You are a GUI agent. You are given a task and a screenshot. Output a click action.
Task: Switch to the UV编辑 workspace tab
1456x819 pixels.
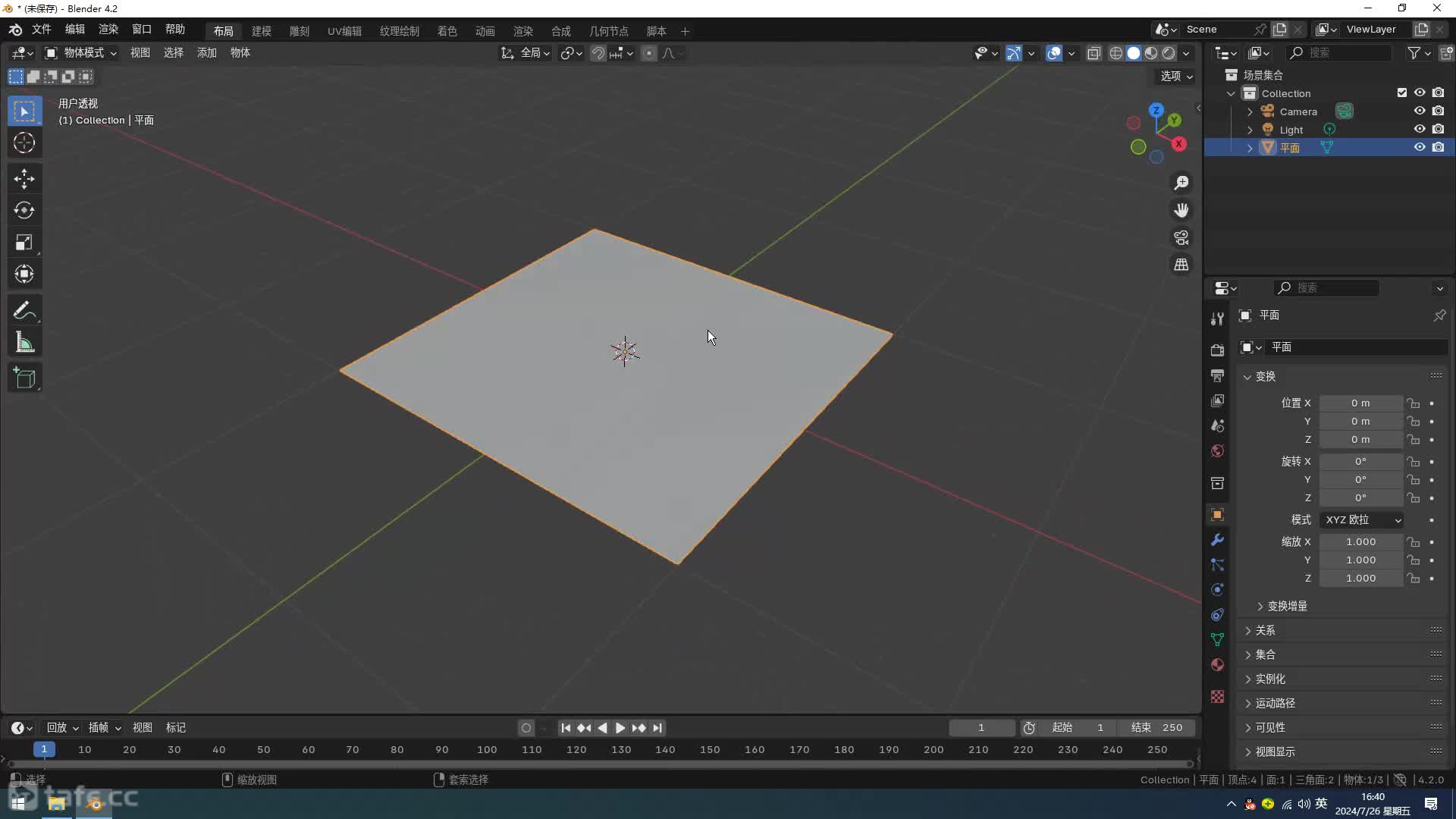pos(344,31)
